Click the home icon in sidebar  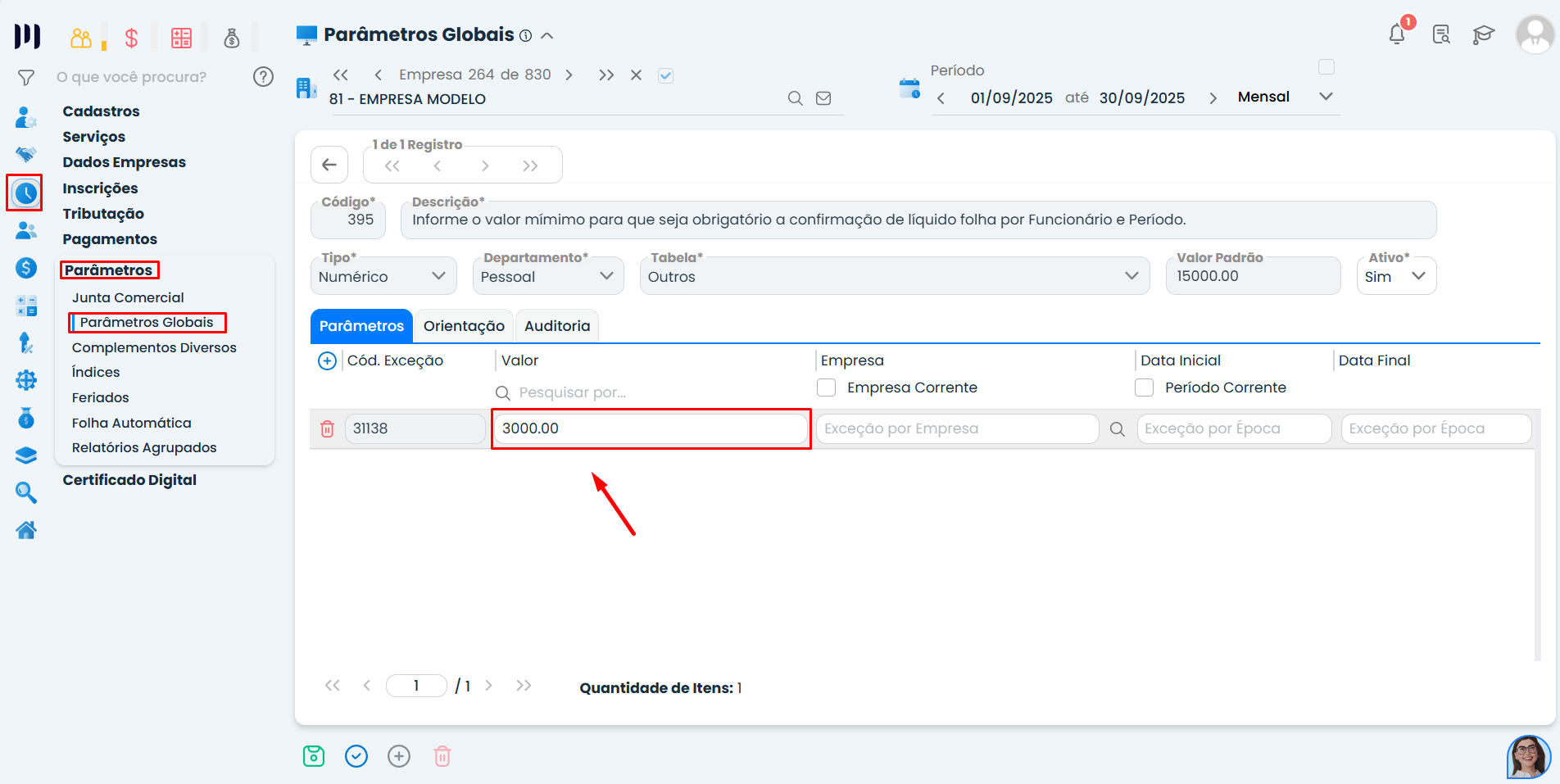(x=26, y=530)
